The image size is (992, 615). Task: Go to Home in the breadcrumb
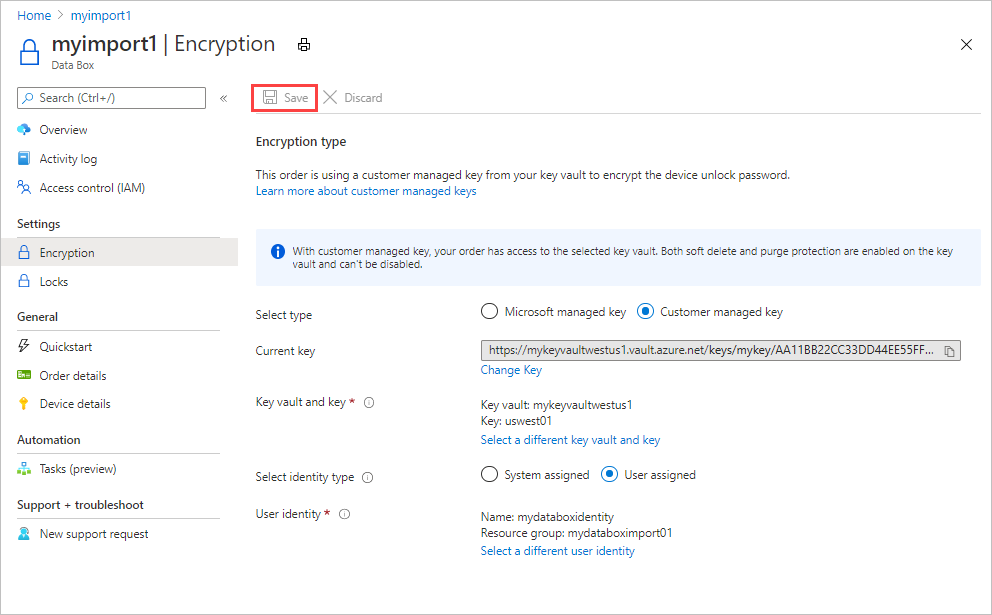click(34, 15)
